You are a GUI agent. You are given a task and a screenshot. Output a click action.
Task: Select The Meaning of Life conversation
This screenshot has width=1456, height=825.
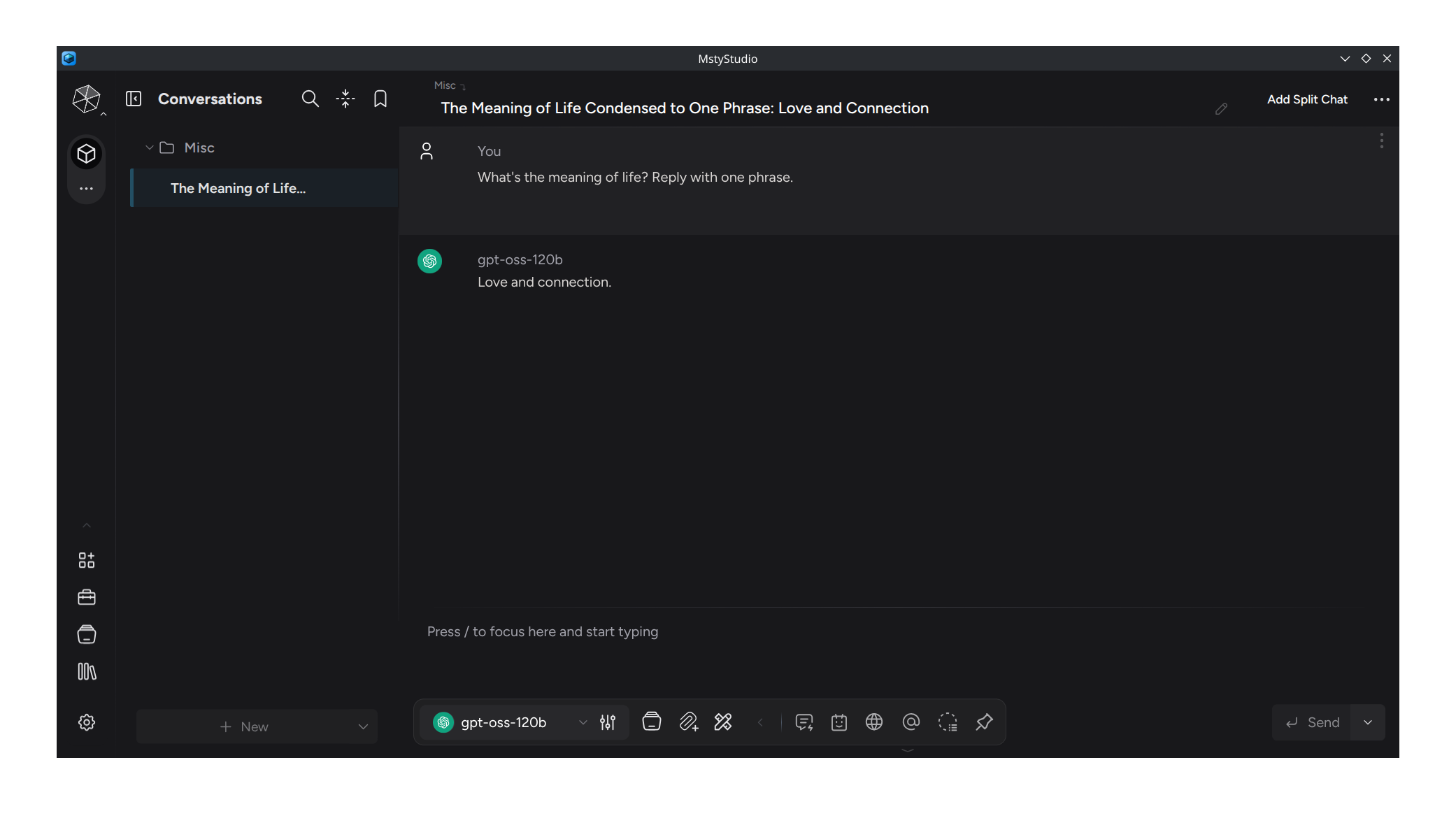tap(238, 188)
